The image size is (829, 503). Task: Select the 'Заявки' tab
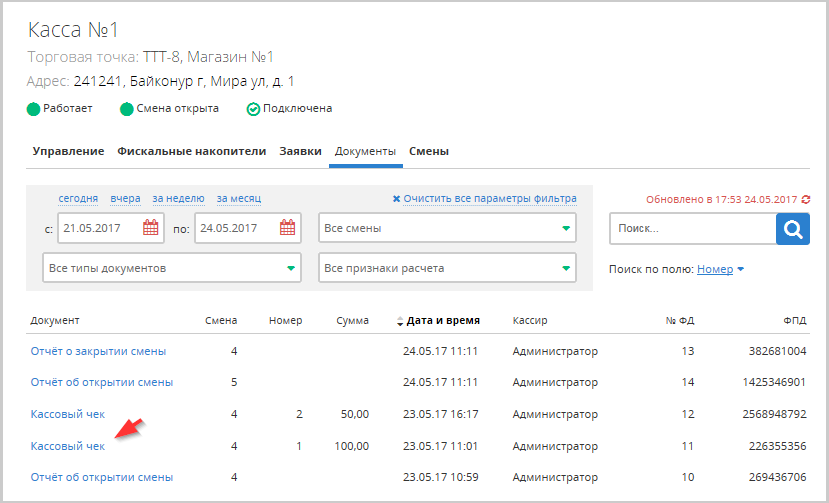click(x=300, y=151)
